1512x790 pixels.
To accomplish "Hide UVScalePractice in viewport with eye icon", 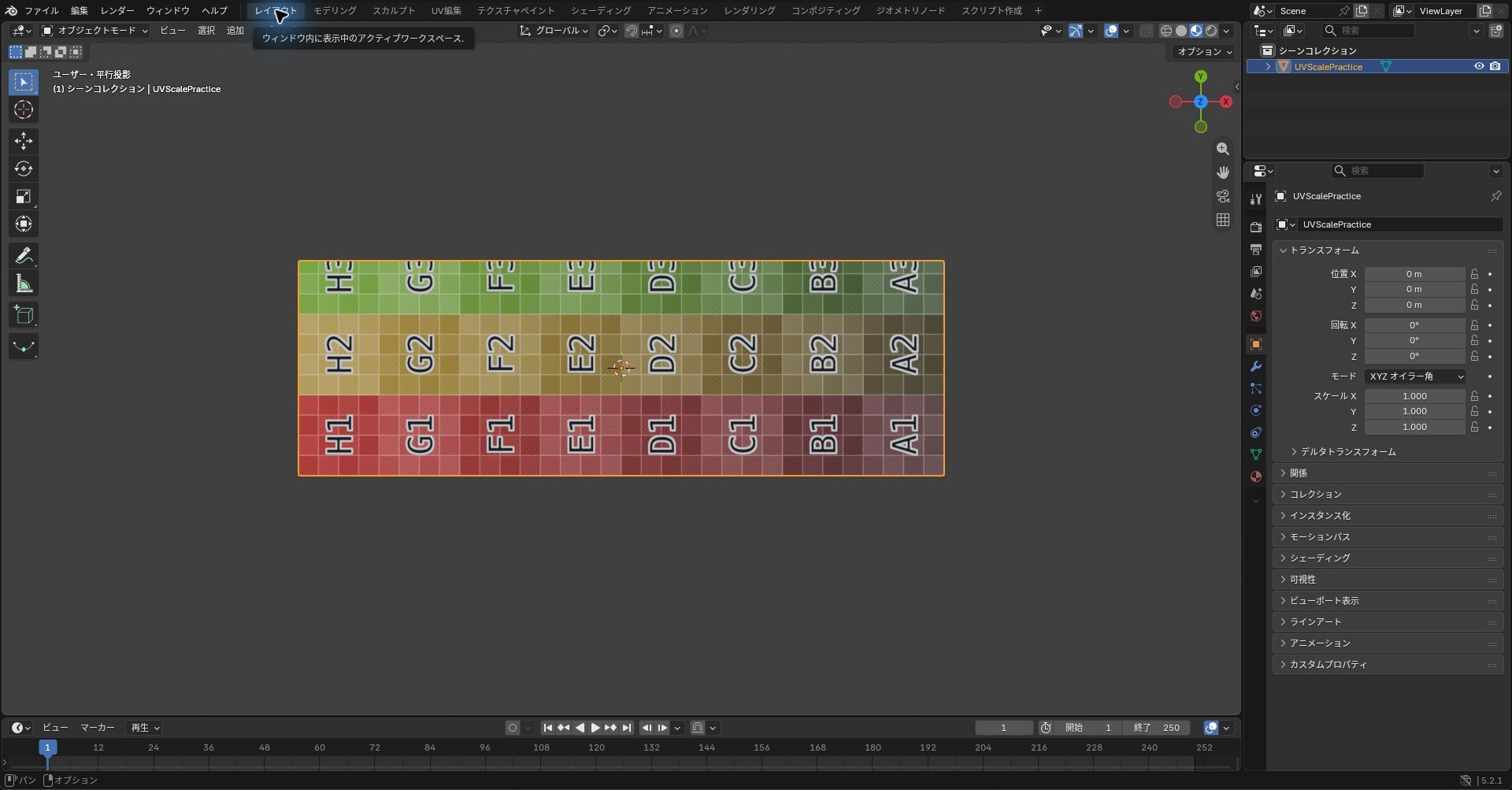I will point(1479,66).
